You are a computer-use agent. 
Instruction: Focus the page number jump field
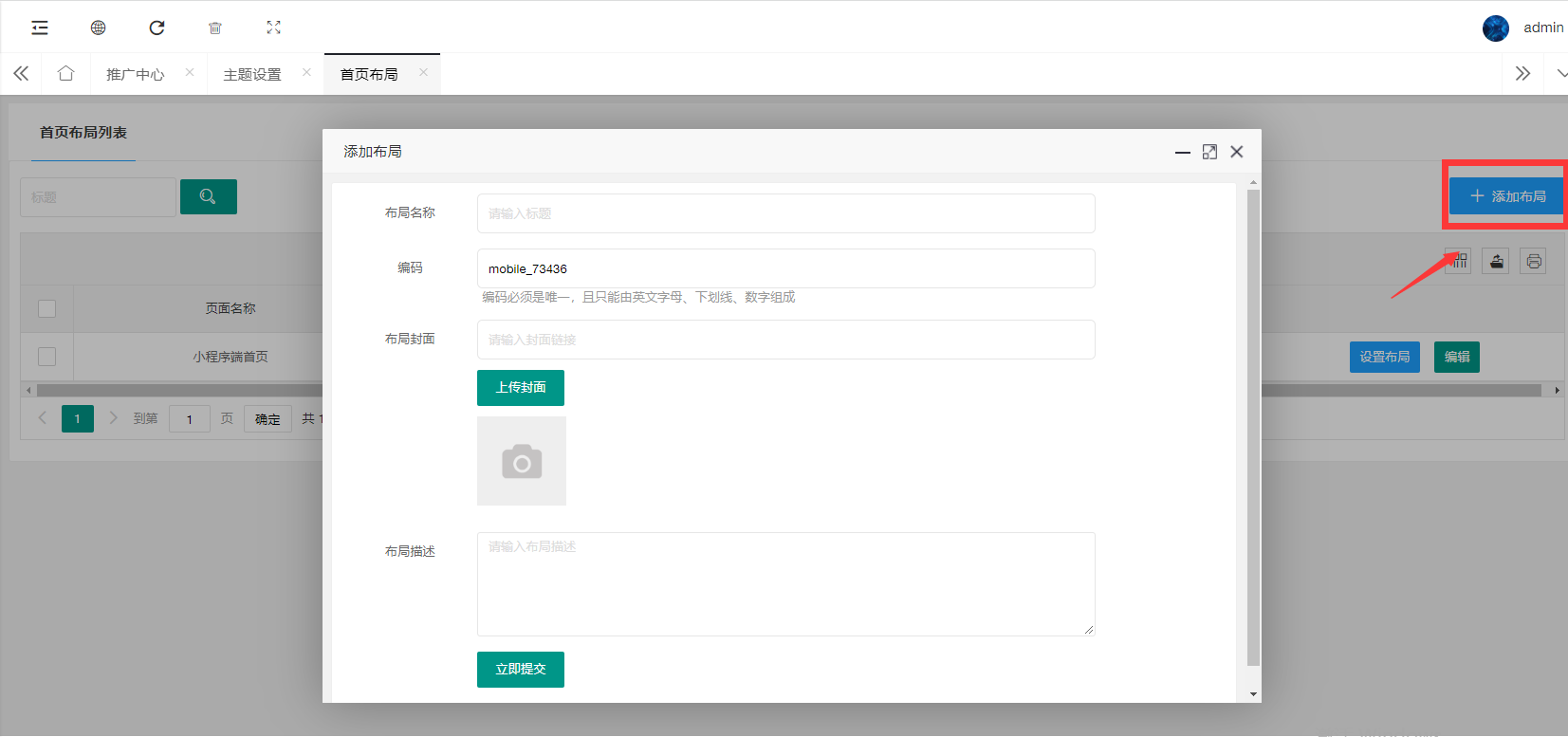pyautogui.click(x=190, y=418)
